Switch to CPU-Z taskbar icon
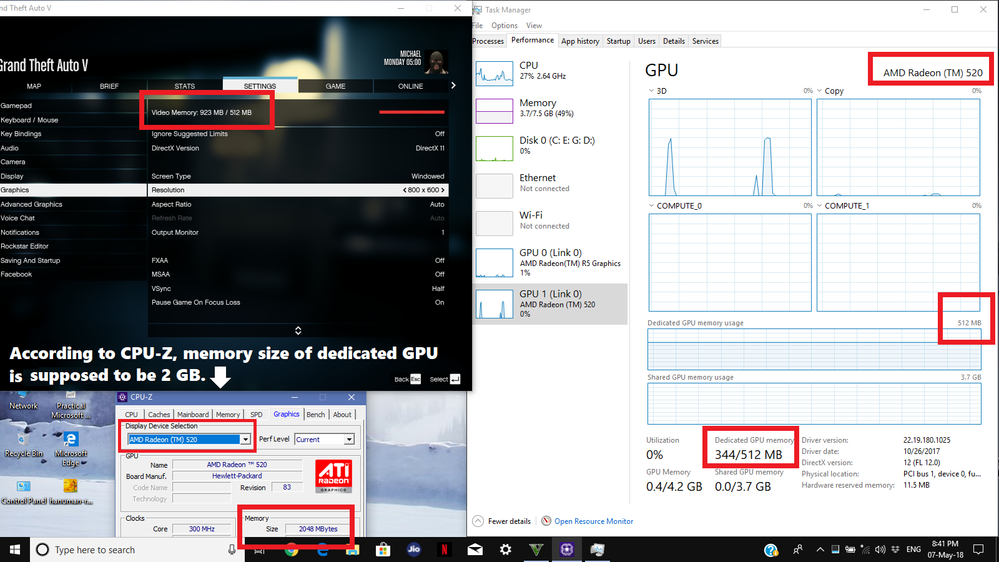The width and height of the screenshot is (999, 562). (x=566, y=549)
